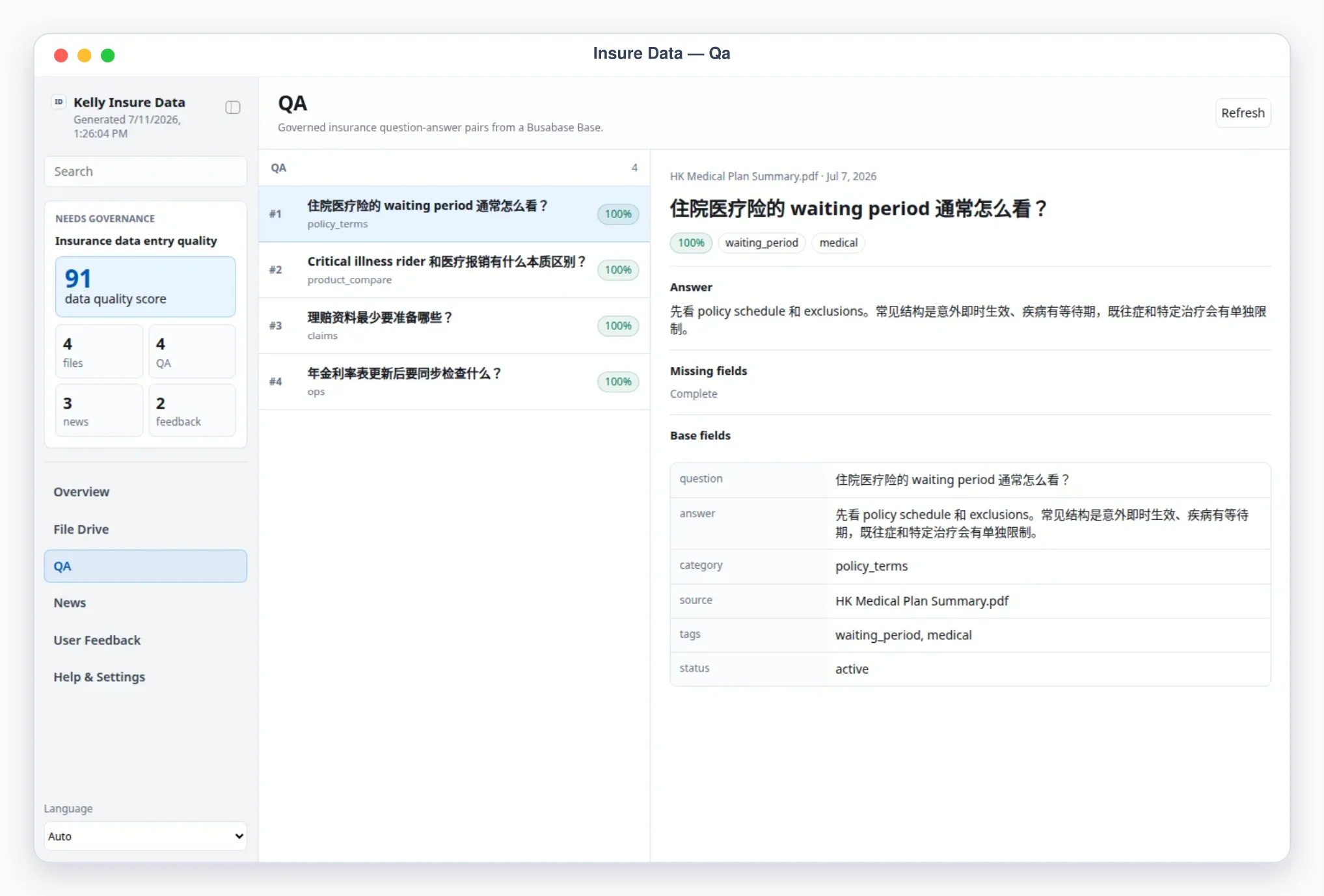The height and width of the screenshot is (896, 1324).
Task: Click the Insure Data logo icon
Action: click(59, 102)
